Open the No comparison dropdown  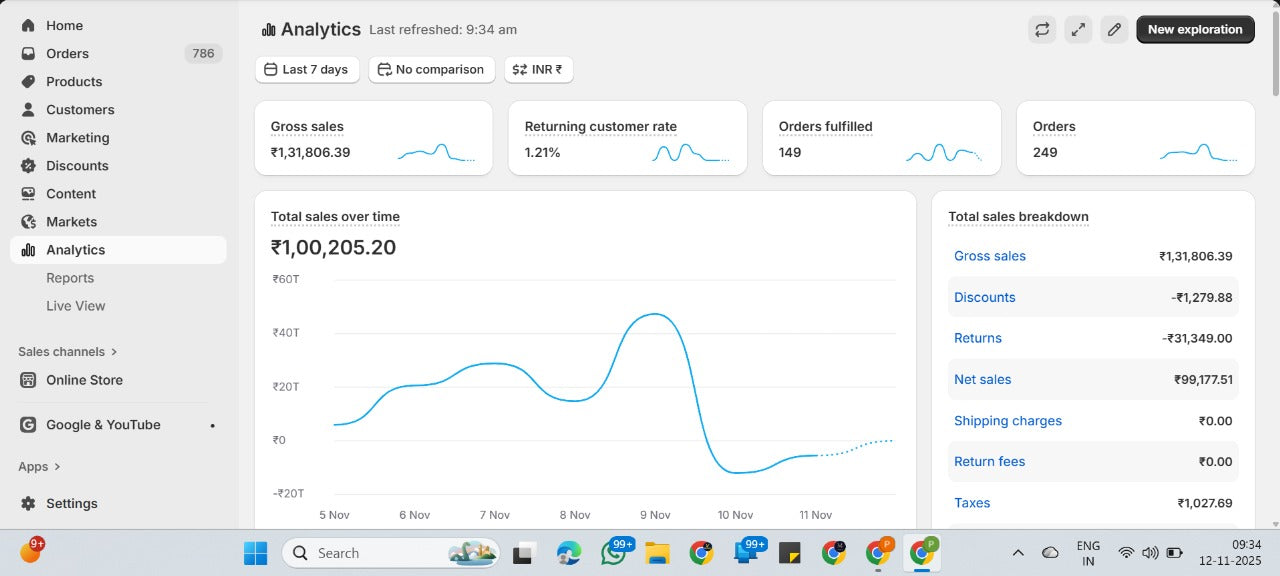431,70
